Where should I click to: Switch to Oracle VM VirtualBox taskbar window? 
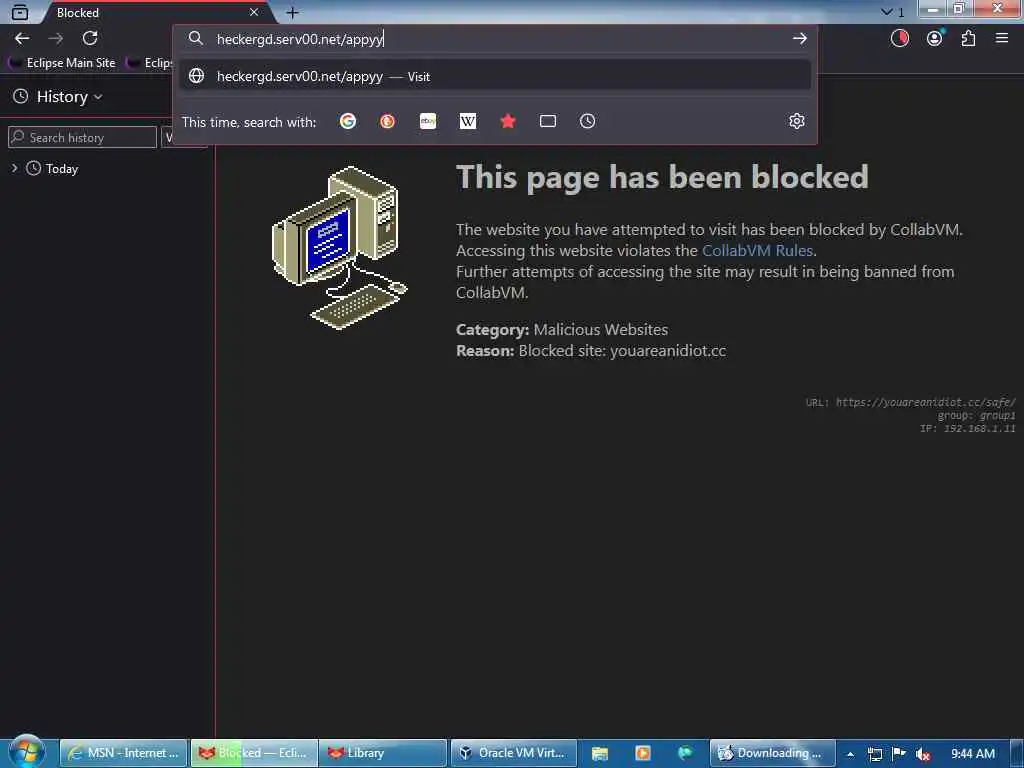click(513, 753)
